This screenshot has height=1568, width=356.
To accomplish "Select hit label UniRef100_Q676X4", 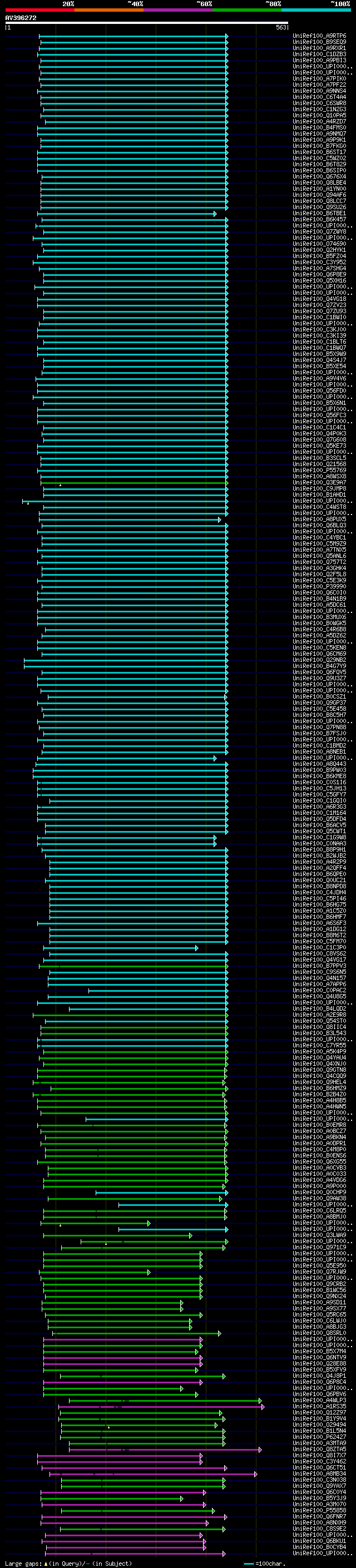I will pos(319,176).
